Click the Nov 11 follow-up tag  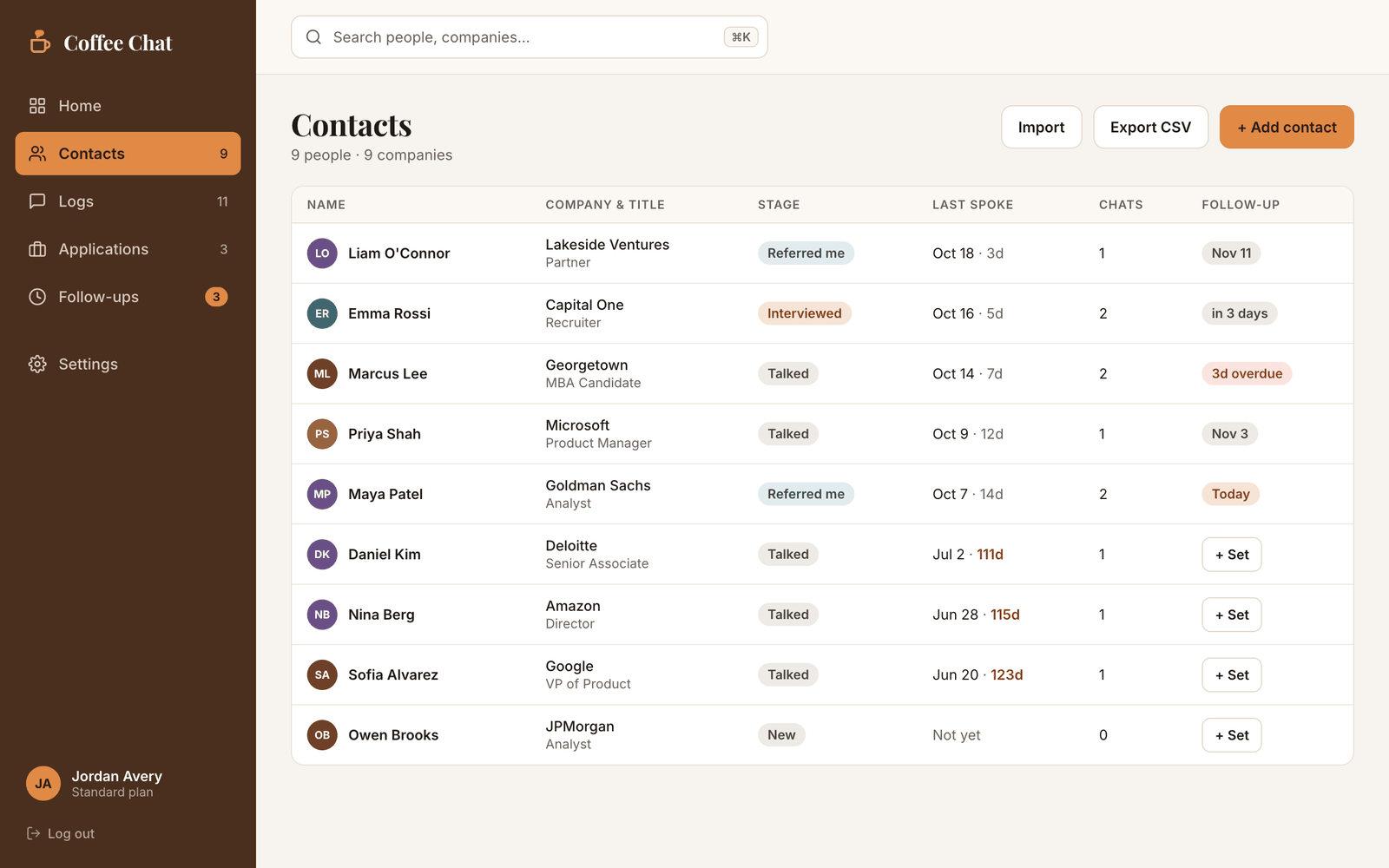(1231, 253)
